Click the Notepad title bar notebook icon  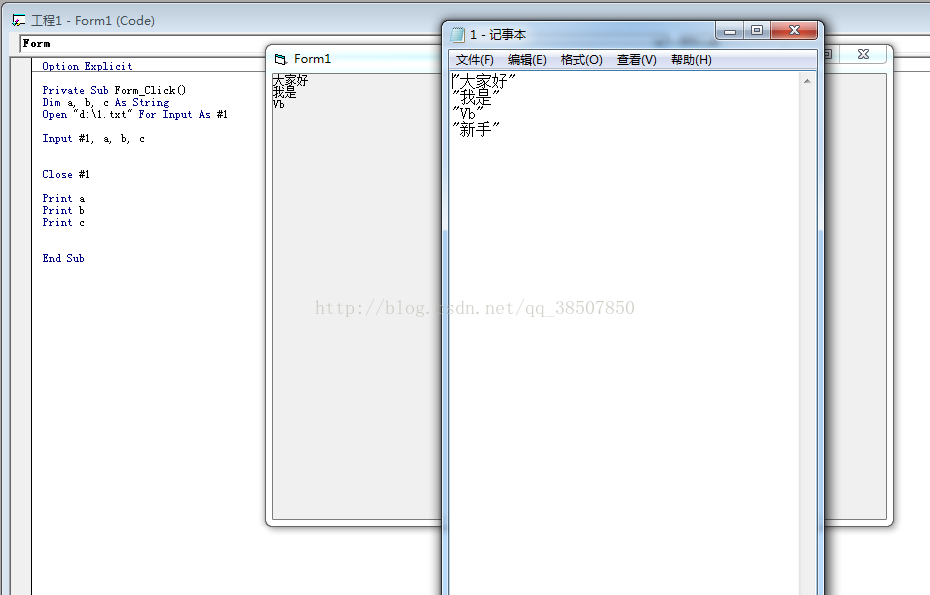tap(458, 35)
